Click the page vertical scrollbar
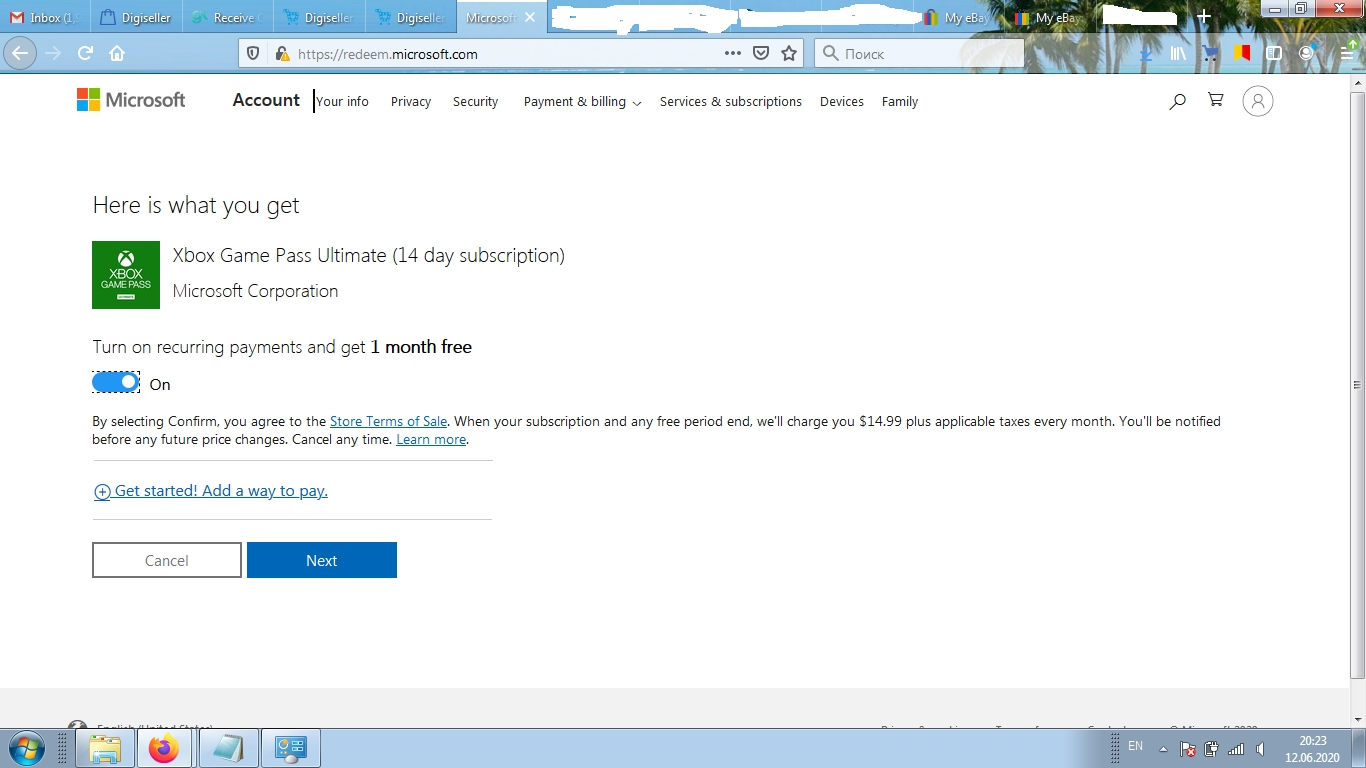 [x=1357, y=385]
